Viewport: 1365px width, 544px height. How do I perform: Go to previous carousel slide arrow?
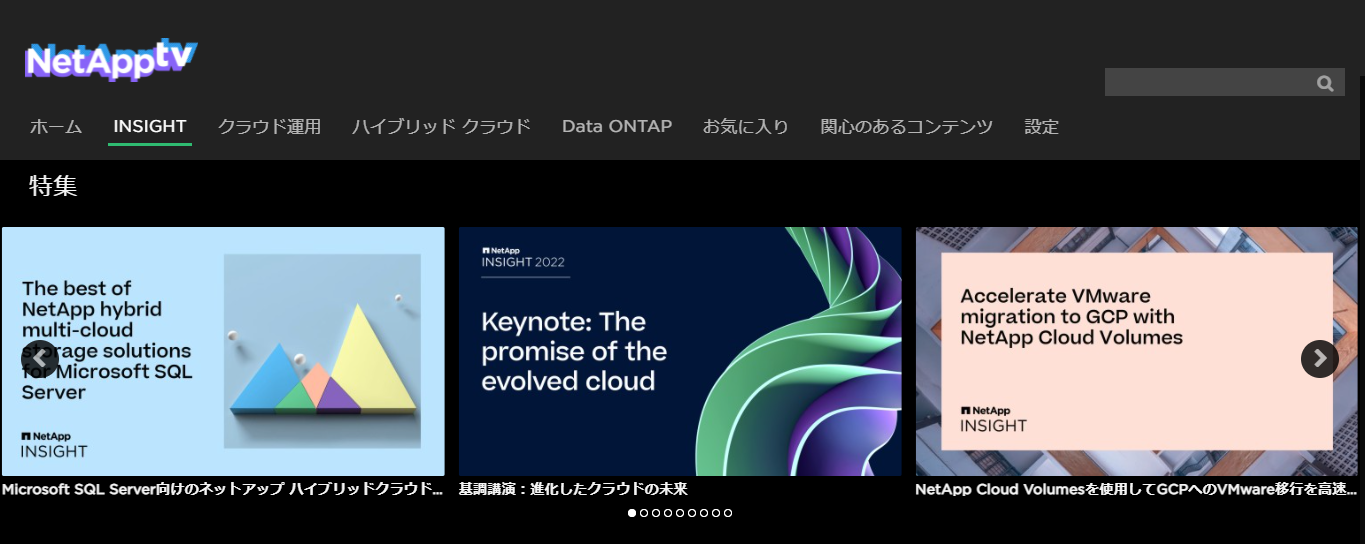click(40, 358)
